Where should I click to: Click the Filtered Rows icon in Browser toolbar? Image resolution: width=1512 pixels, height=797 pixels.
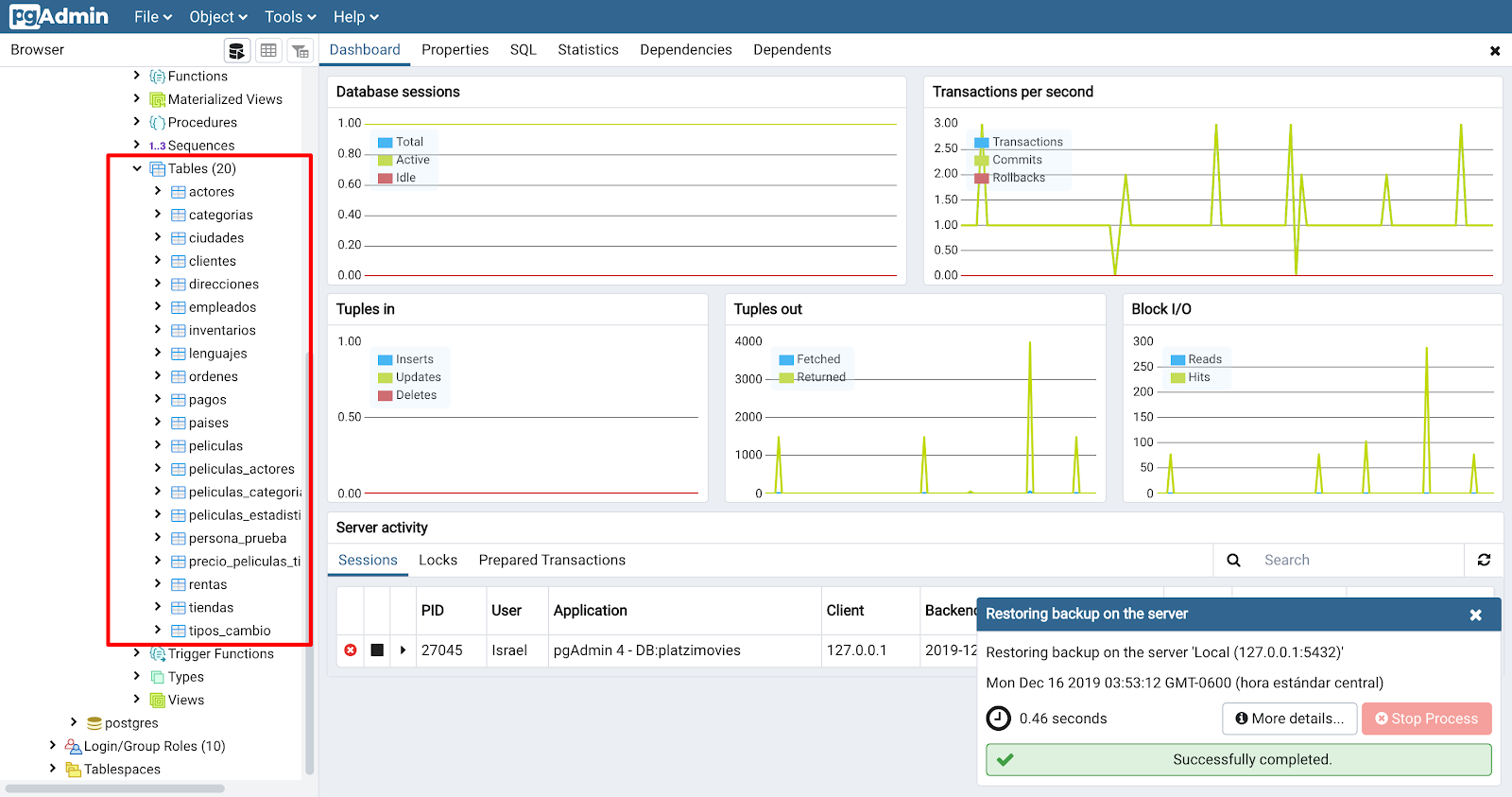pyautogui.click(x=300, y=51)
